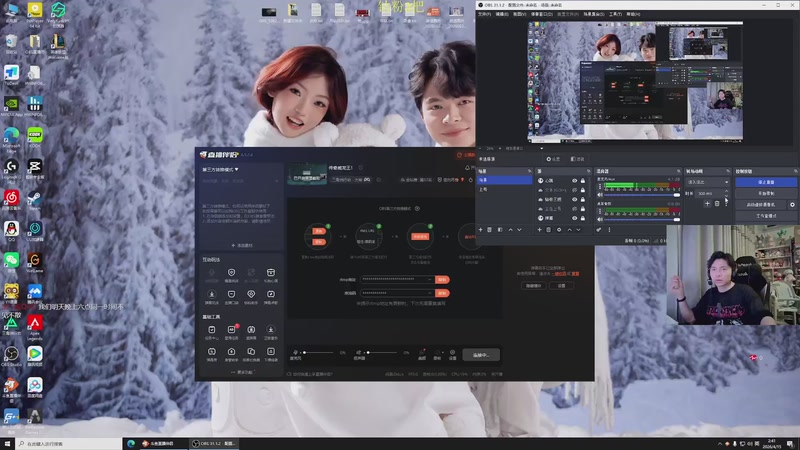This screenshot has width=800, height=450.
Task: Toggle lock on third OBS source
Action: click(x=583, y=199)
